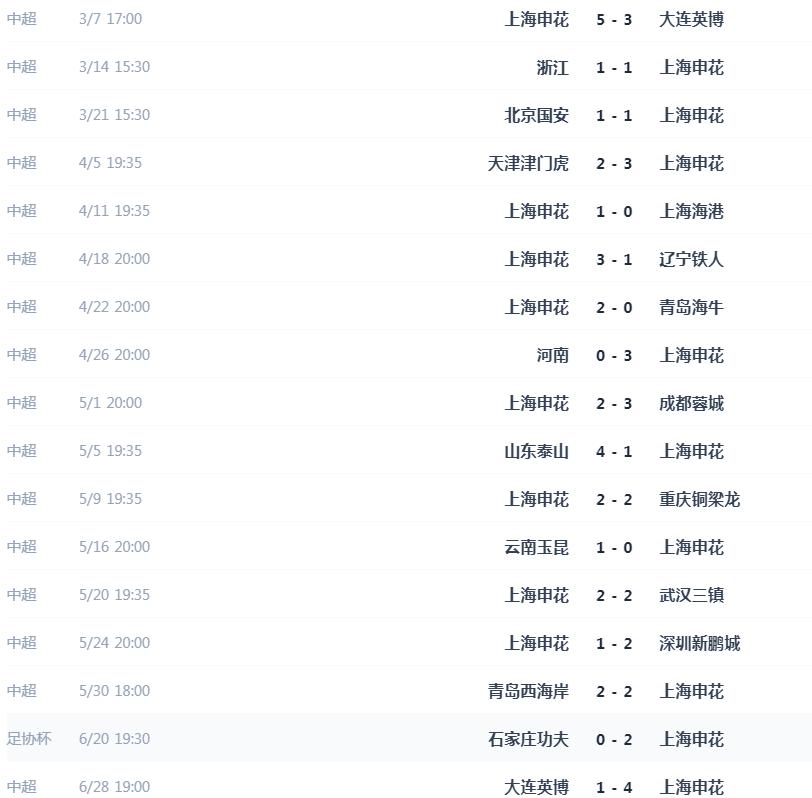Click score 2 - 3 in 天津津门虎 match
The image size is (812, 798).
pos(614,164)
